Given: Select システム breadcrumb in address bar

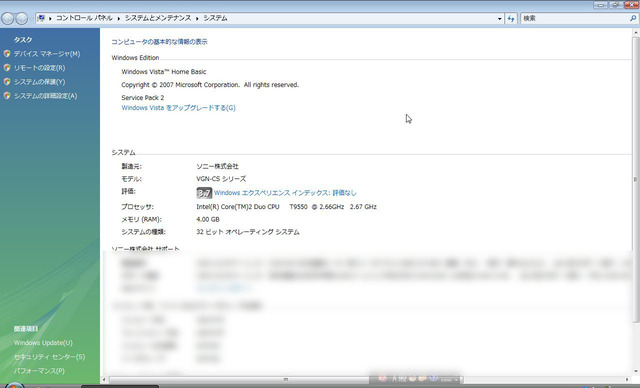Looking at the screenshot, I should 215,18.
